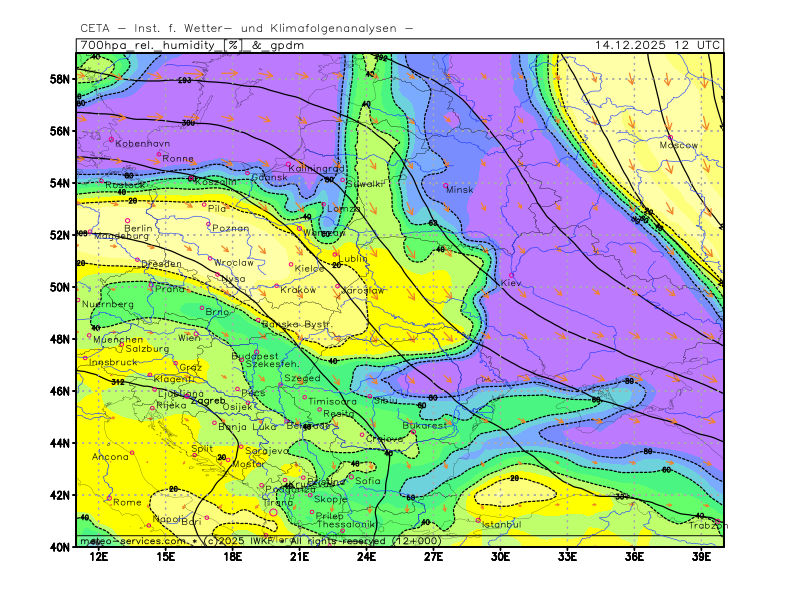Select the Zagreb city label
The image size is (800, 600).
(207, 401)
